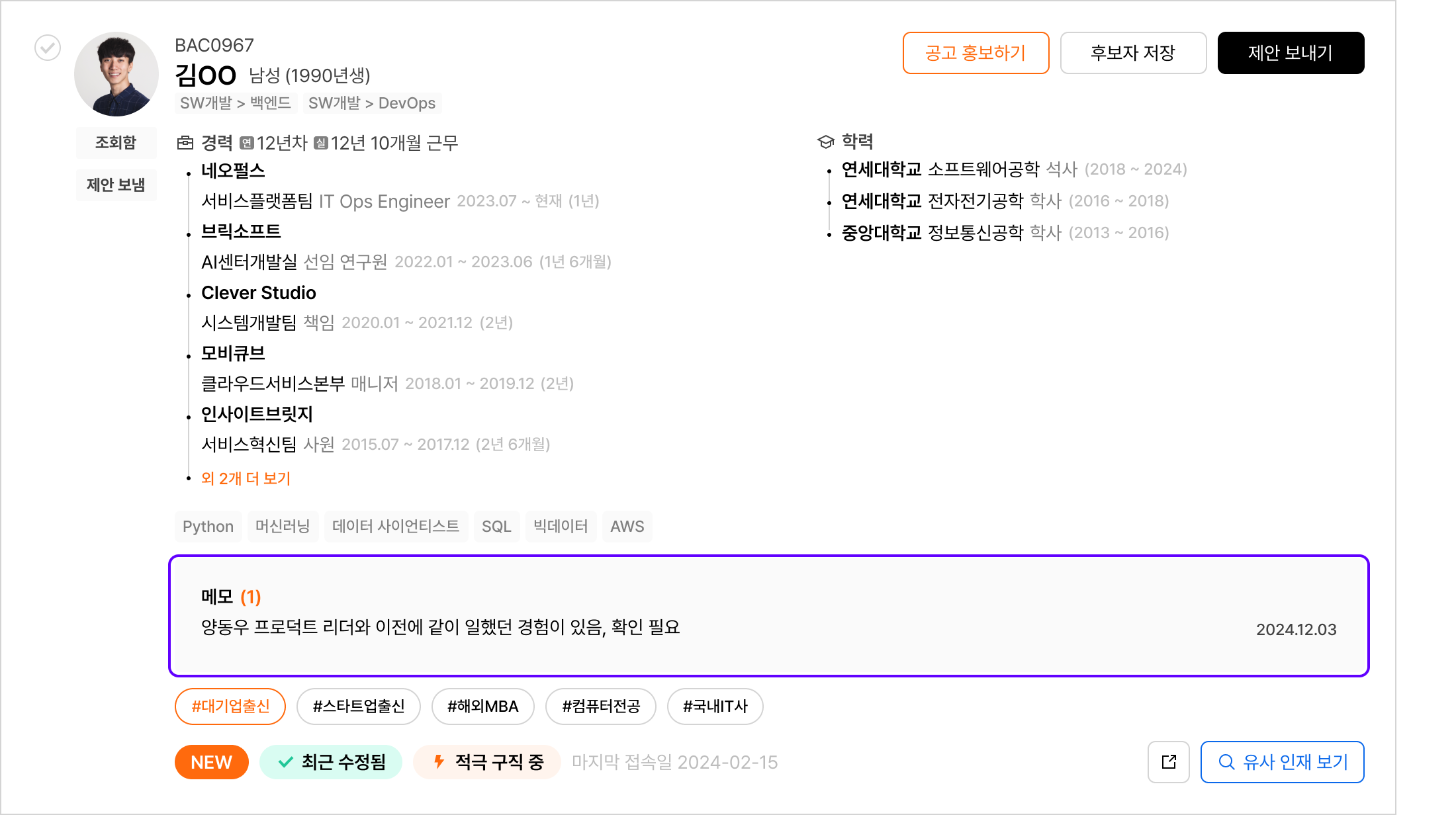This screenshot has height=815, width=1456.
Task: Click the 공고 홍보하기 button
Action: [976, 53]
